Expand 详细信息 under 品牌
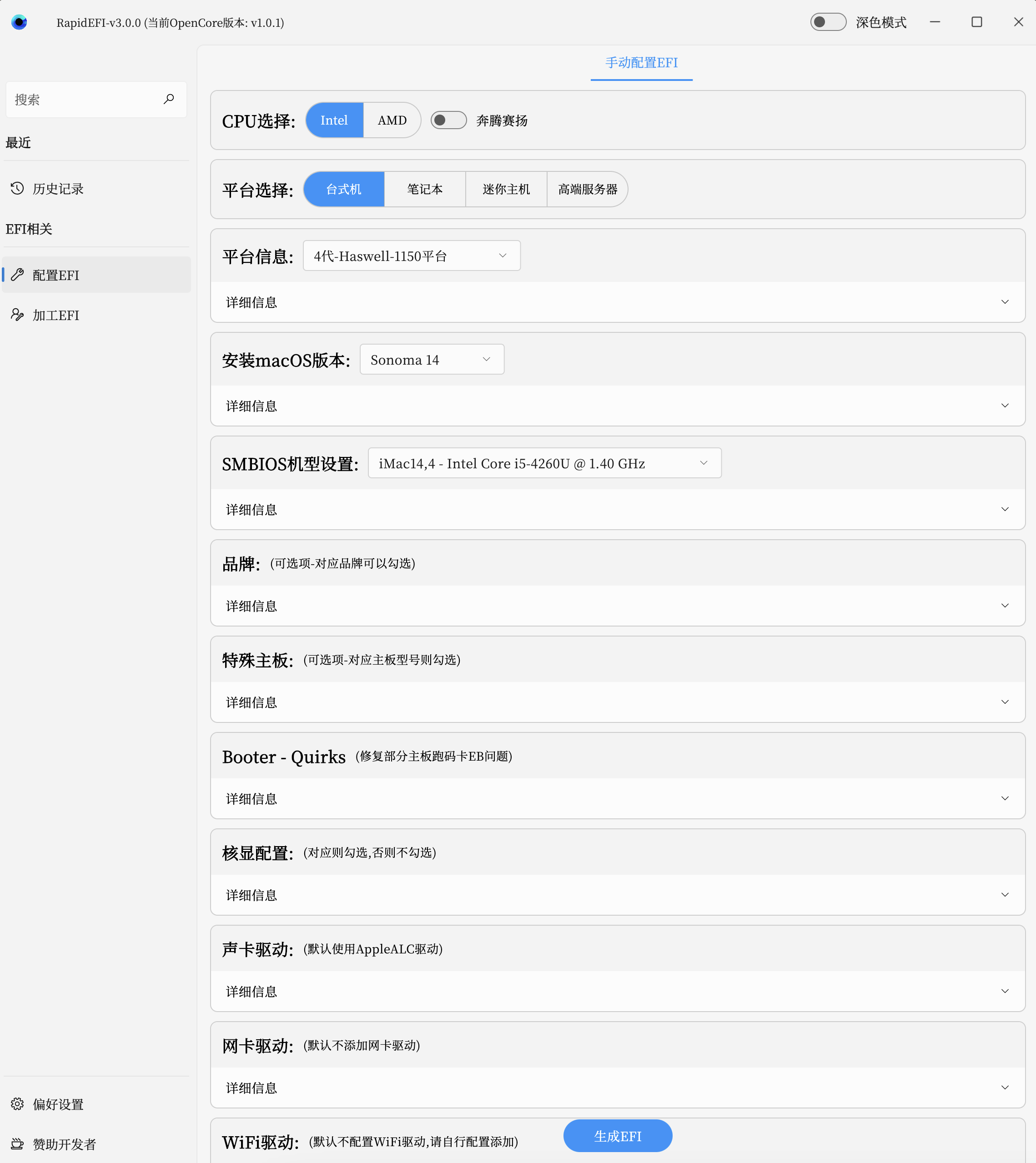Viewport: 1036px width, 1163px height. click(618, 606)
